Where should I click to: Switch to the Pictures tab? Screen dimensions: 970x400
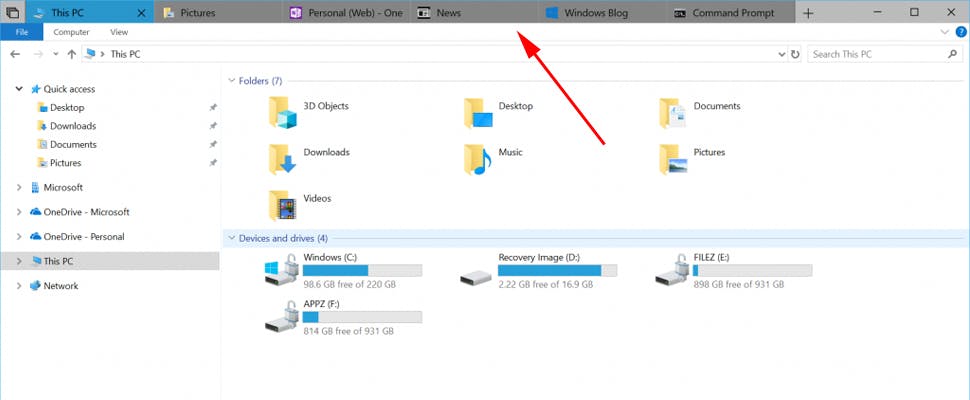point(218,12)
